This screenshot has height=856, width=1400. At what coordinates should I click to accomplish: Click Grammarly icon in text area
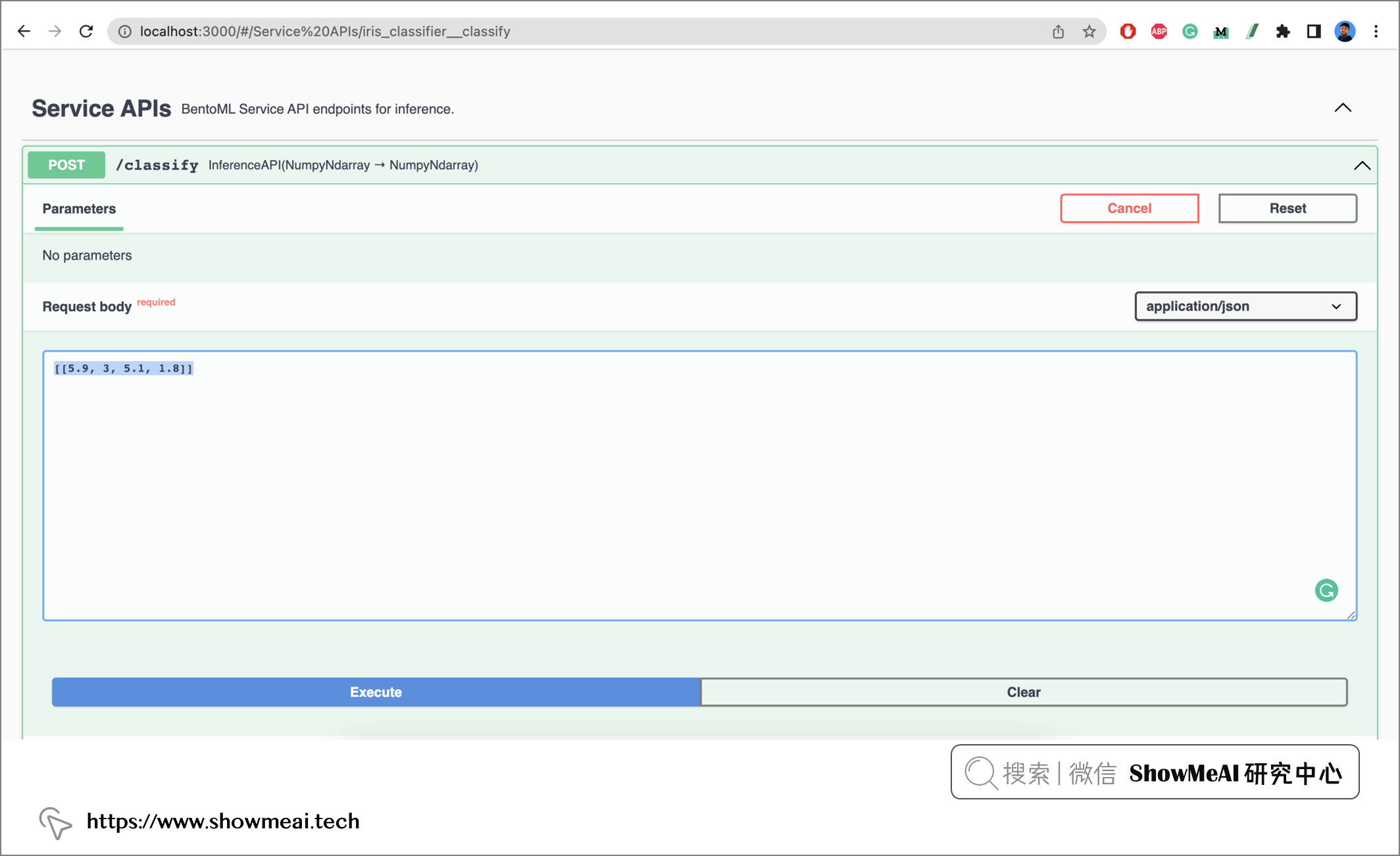(x=1326, y=590)
